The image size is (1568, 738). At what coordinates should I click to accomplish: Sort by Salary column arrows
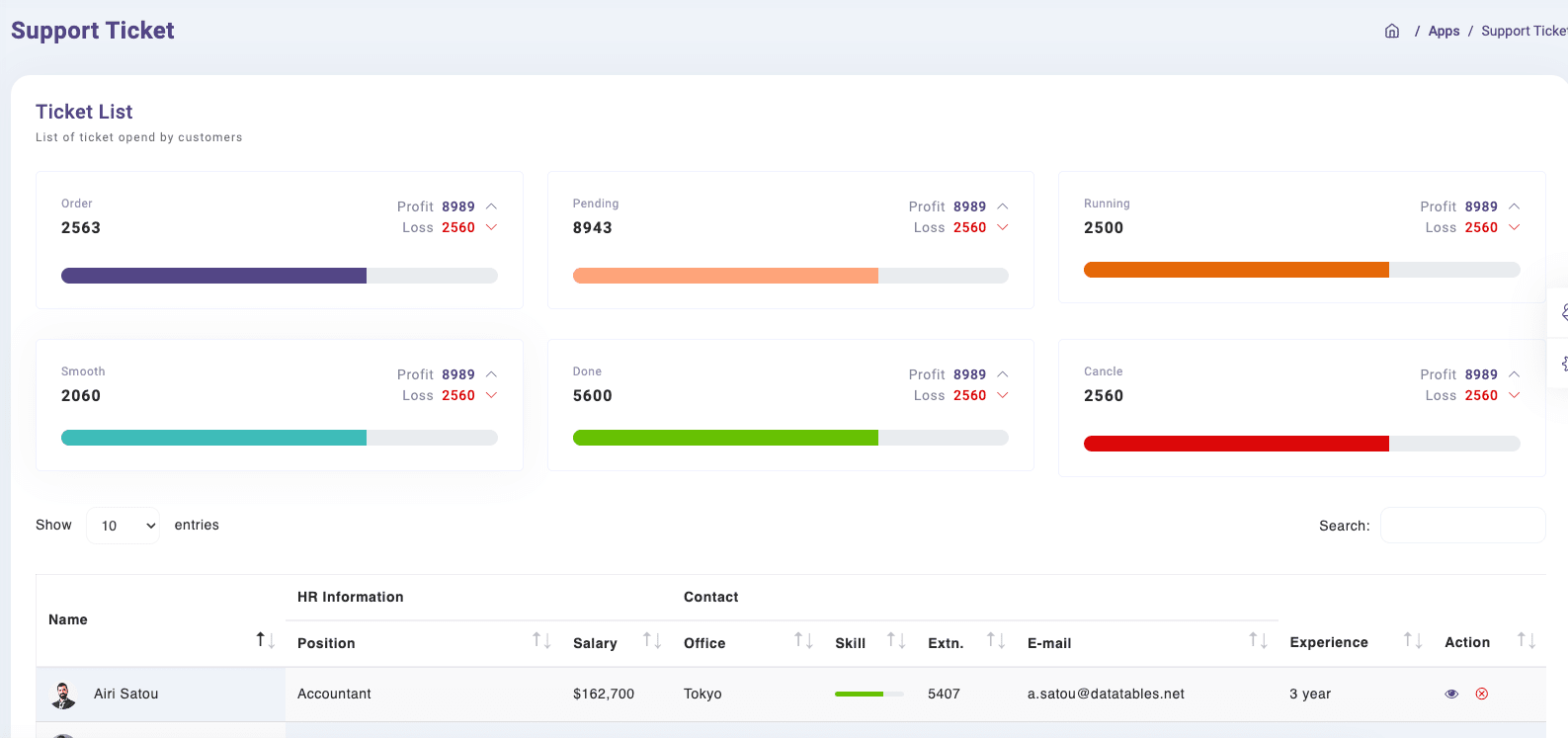click(652, 640)
